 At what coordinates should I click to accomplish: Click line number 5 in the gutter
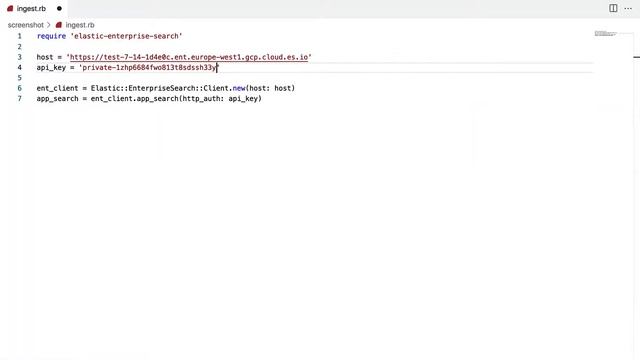[x=19, y=78]
